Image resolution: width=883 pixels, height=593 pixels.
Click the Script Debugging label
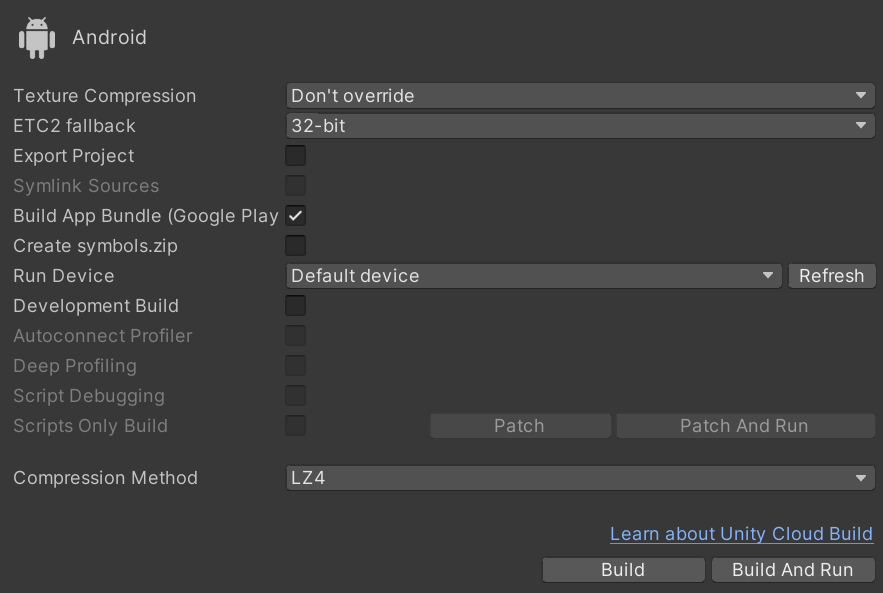[x=89, y=396]
